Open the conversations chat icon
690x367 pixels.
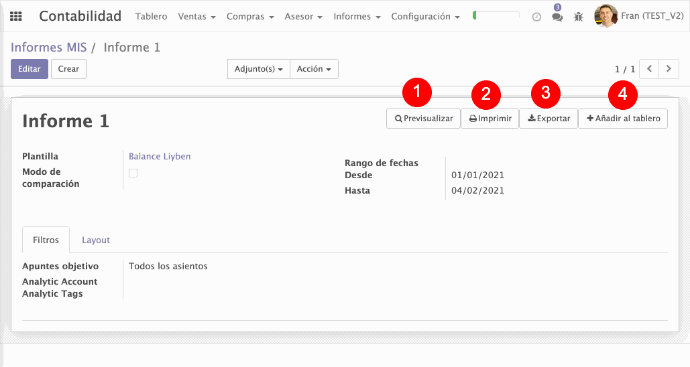[x=557, y=17]
